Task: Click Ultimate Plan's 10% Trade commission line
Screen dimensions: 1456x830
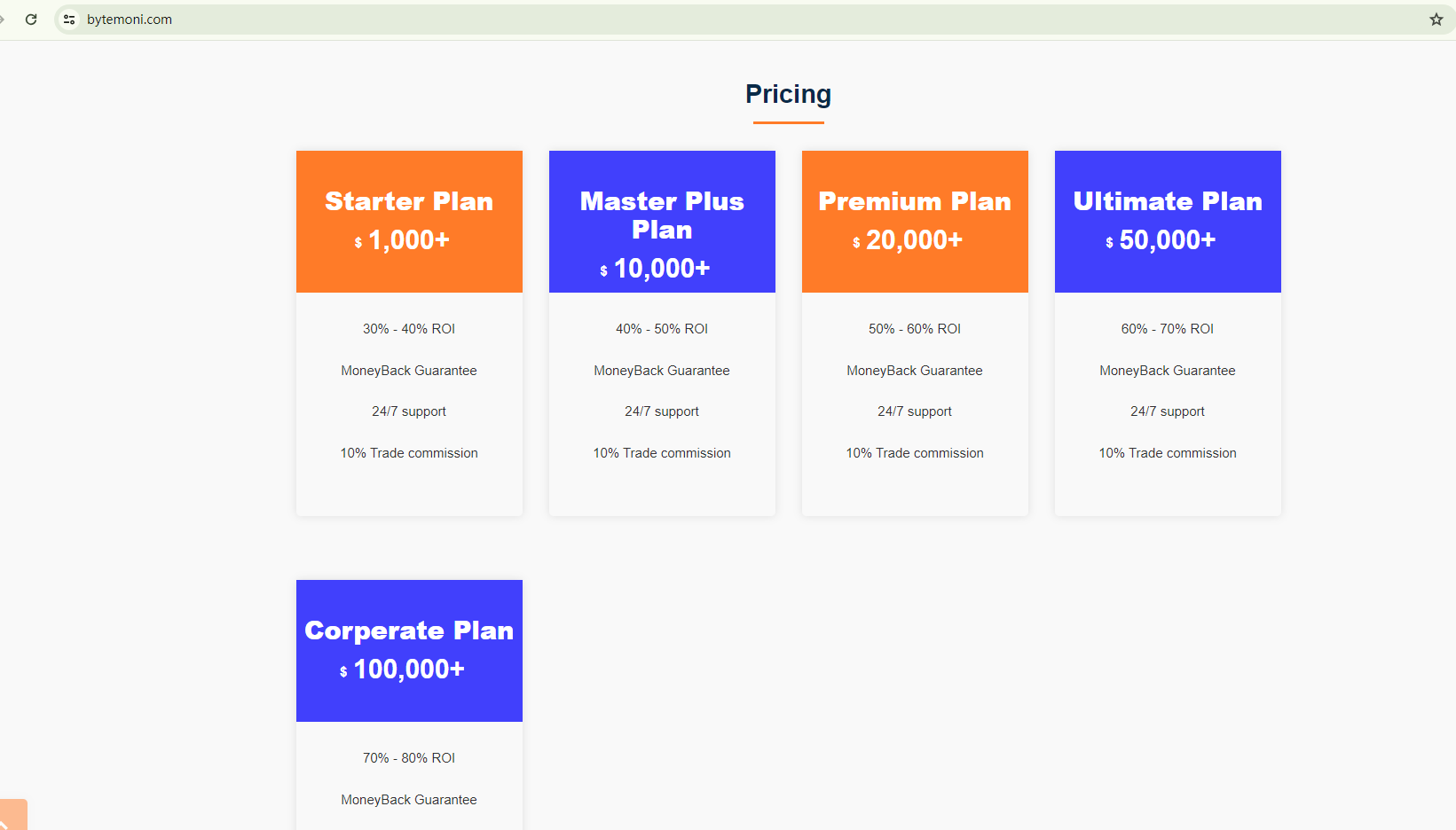Action: coord(1168,453)
